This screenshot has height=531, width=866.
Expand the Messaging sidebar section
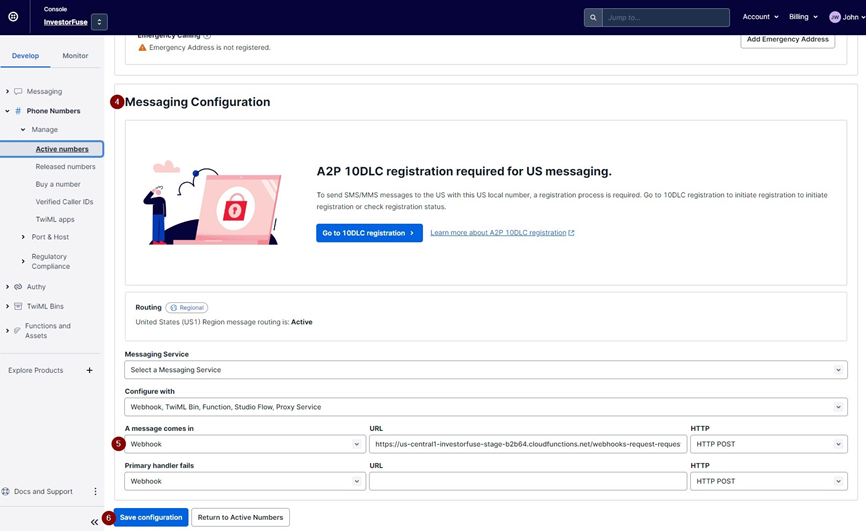pyautogui.click(x=7, y=91)
